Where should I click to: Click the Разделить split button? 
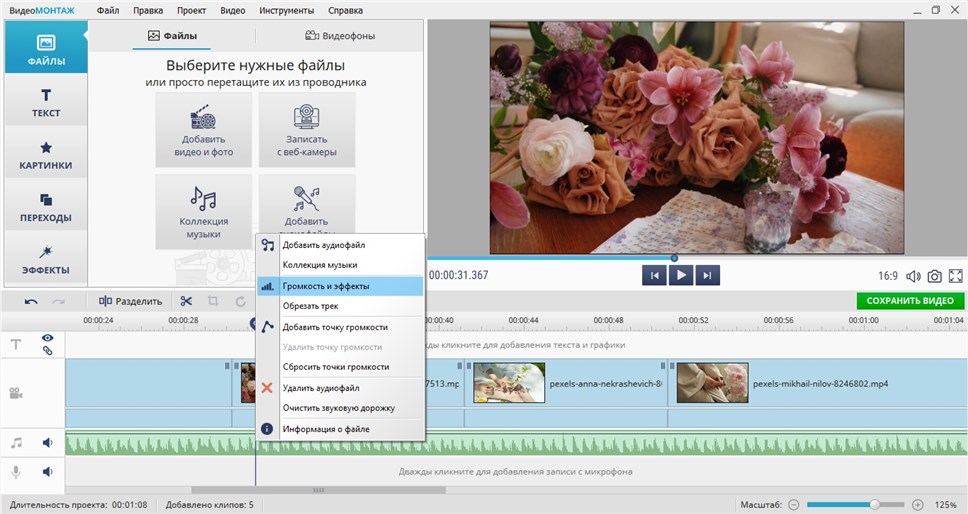coord(130,301)
